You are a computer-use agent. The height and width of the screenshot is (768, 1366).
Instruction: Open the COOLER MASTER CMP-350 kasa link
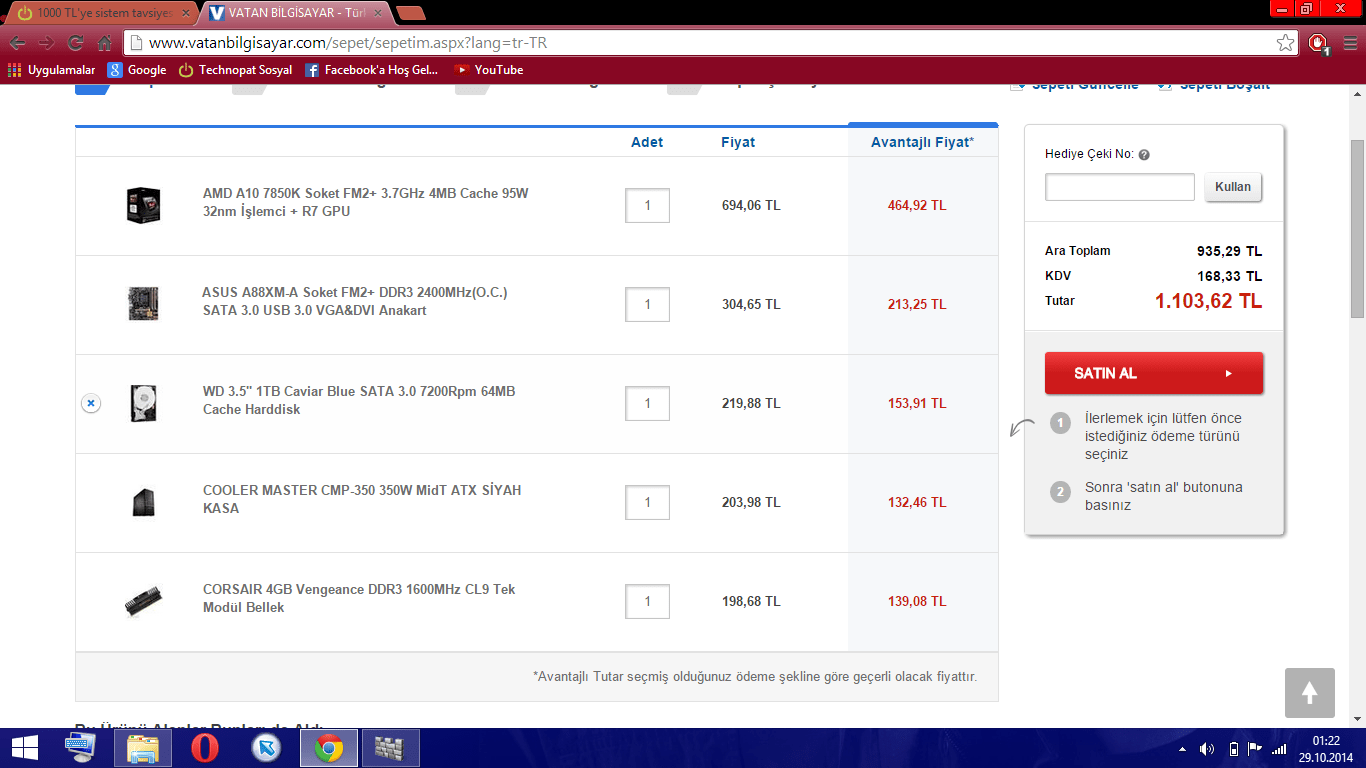tap(362, 499)
